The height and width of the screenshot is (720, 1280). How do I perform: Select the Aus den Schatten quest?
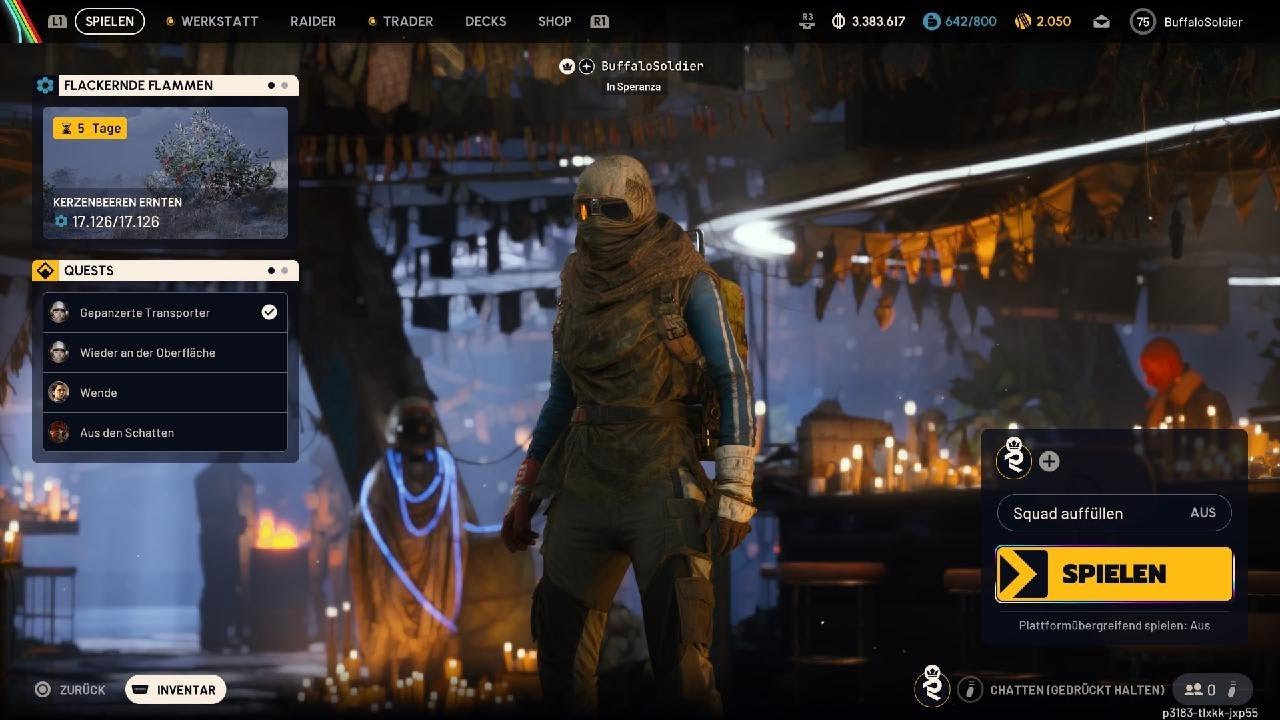(165, 432)
